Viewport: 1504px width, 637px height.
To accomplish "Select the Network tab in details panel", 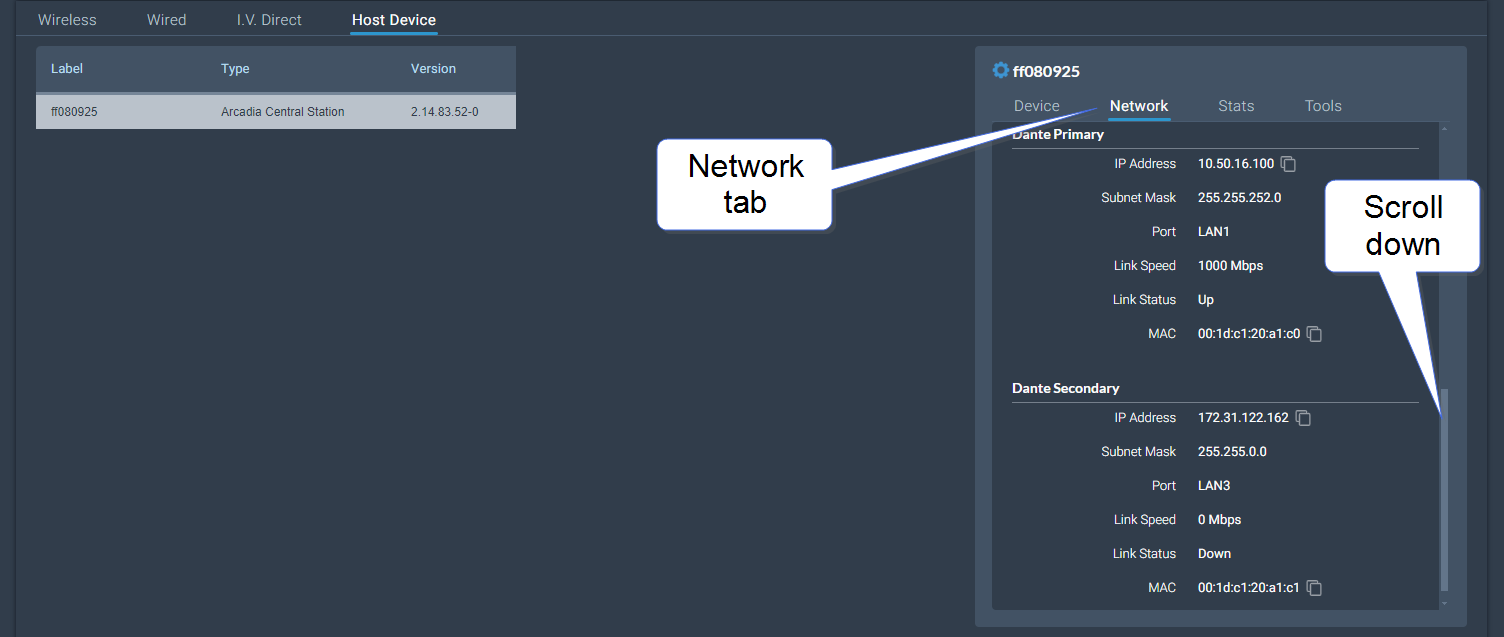I will [1138, 106].
